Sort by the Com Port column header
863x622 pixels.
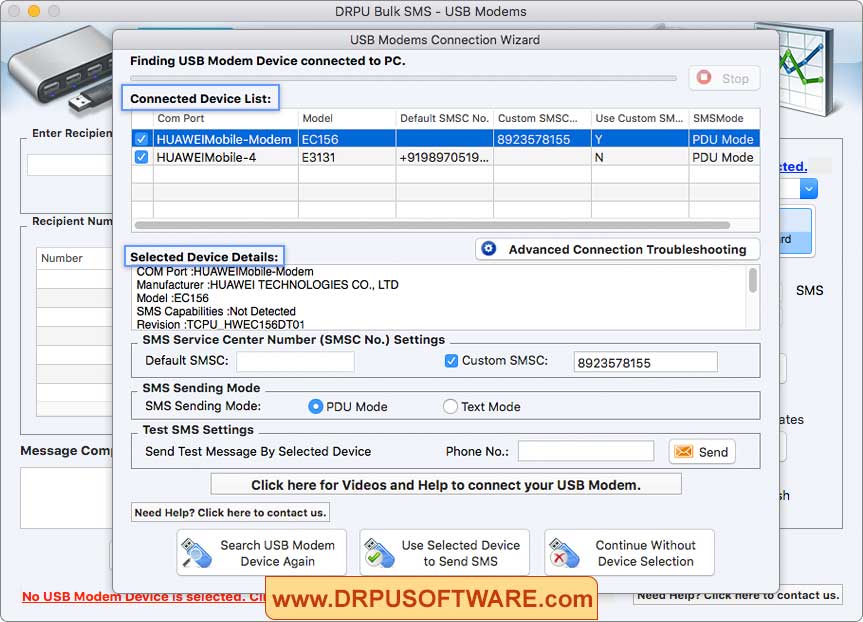click(226, 118)
